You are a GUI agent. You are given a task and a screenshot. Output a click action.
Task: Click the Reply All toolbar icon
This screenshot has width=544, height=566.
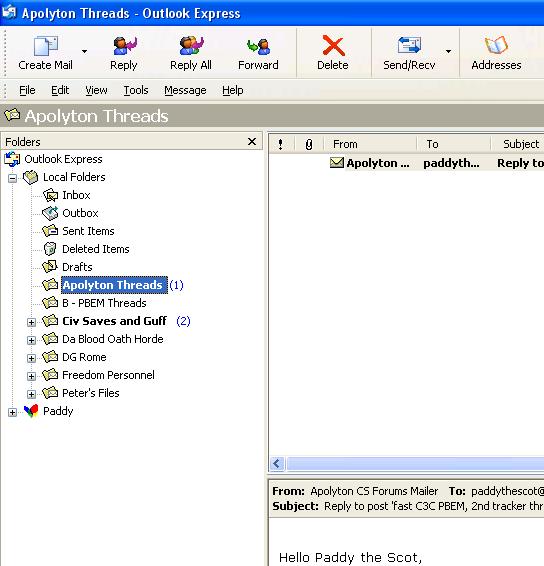[191, 46]
